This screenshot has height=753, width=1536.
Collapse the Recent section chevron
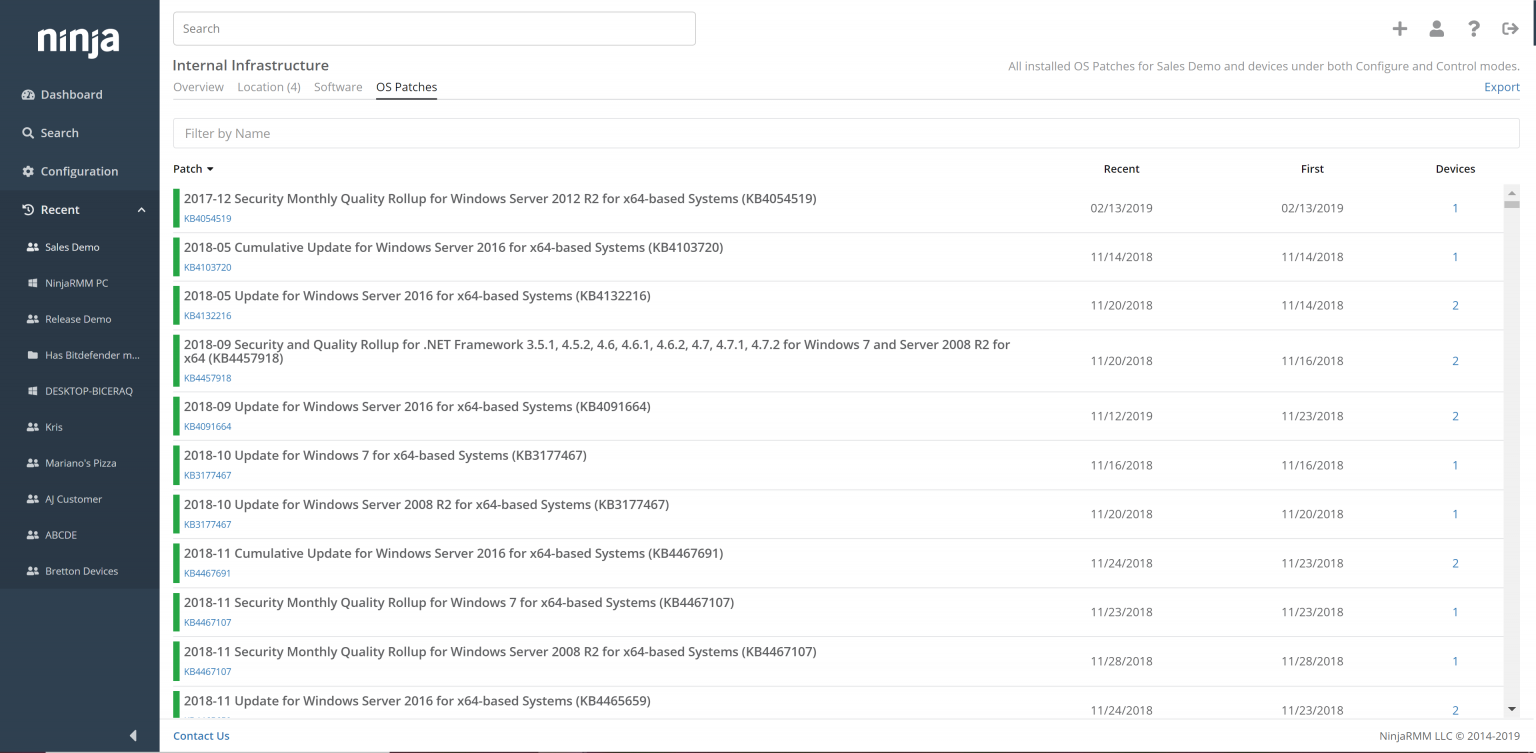click(x=141, y=210)
